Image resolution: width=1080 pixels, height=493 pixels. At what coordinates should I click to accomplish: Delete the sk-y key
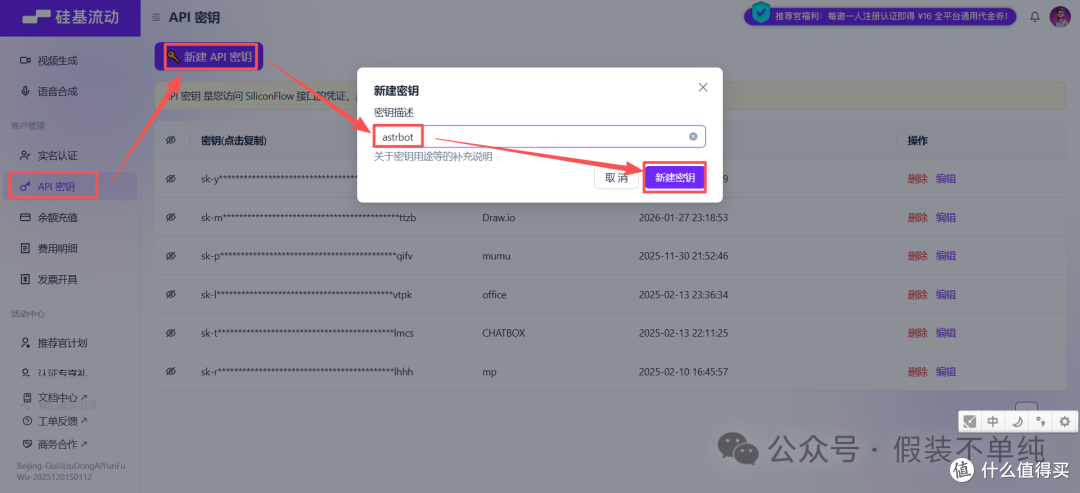coord(917,179)
